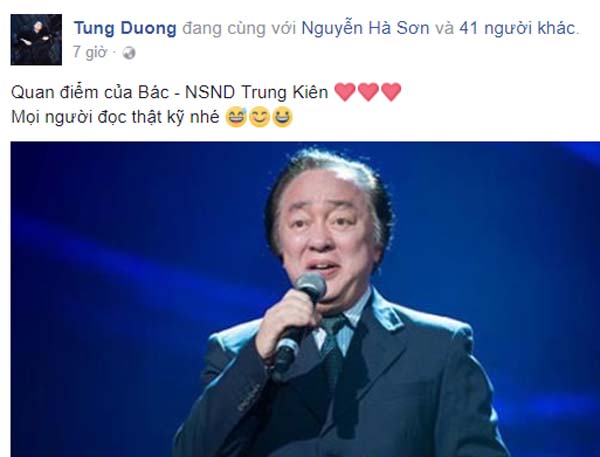This screenshot has height=457, width=600.
Task: Show the 41 người khác tagged list
Action: click(x=517, y=28)
